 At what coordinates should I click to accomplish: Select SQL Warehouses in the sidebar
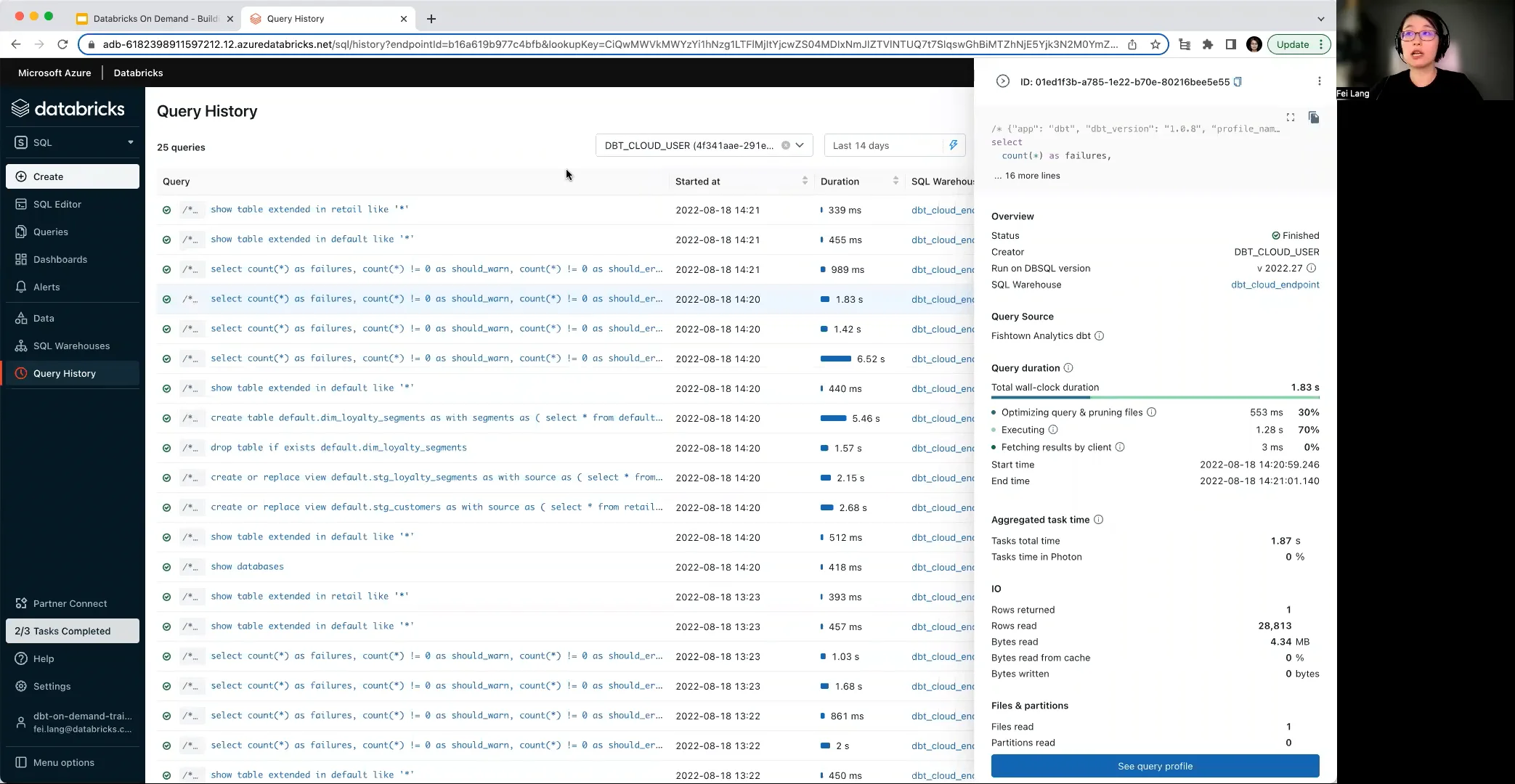[71, 346]
